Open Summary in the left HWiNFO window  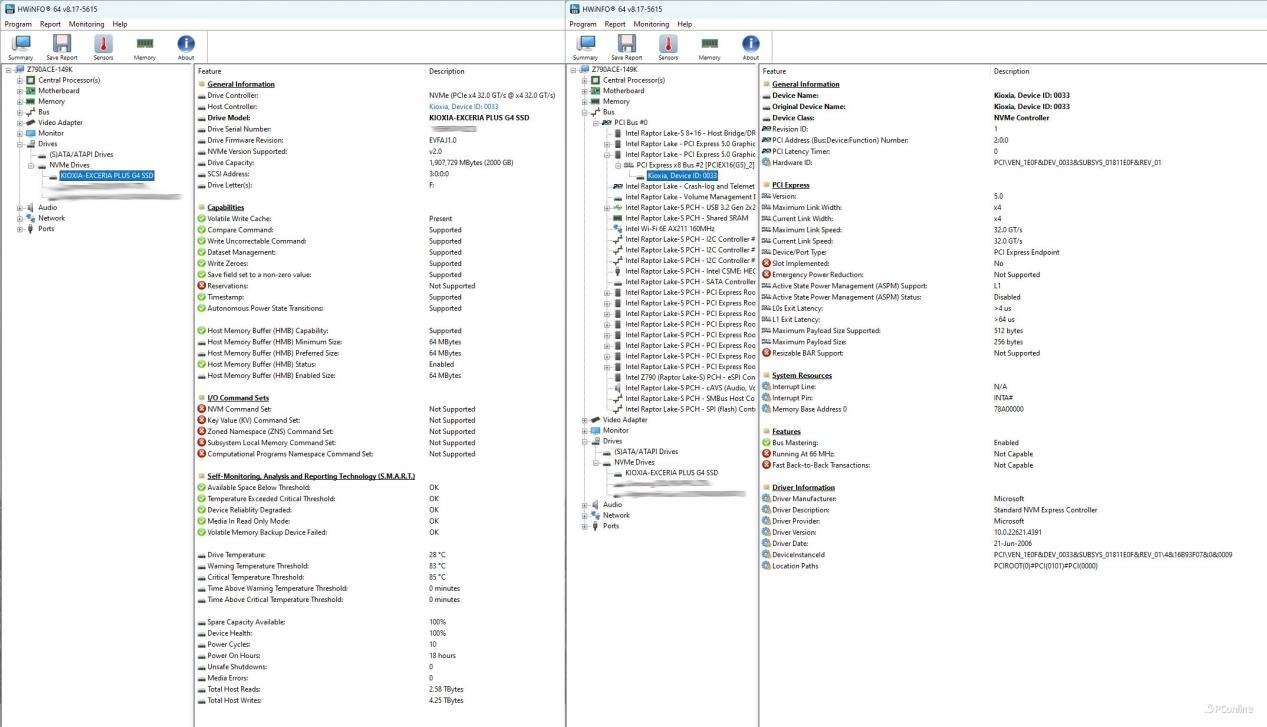pyautogui.click(x=20, y=47)
